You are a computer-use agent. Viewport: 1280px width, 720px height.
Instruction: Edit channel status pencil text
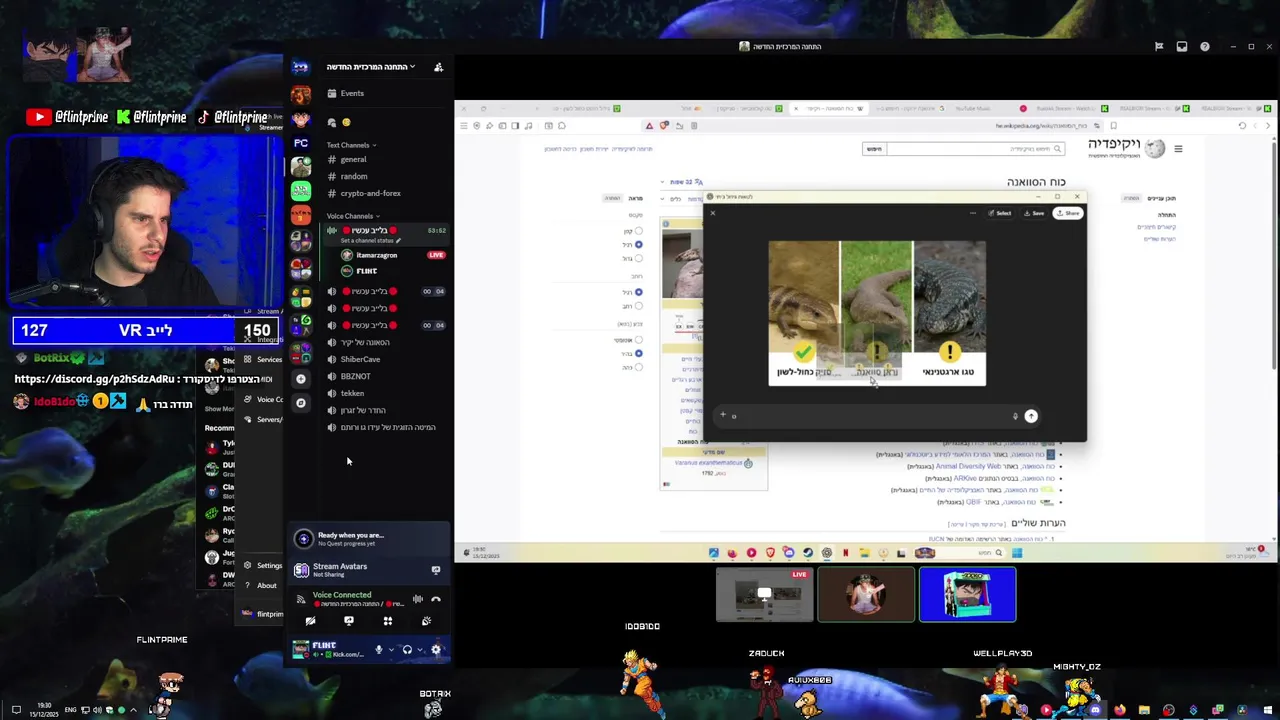tap(370, 241)
